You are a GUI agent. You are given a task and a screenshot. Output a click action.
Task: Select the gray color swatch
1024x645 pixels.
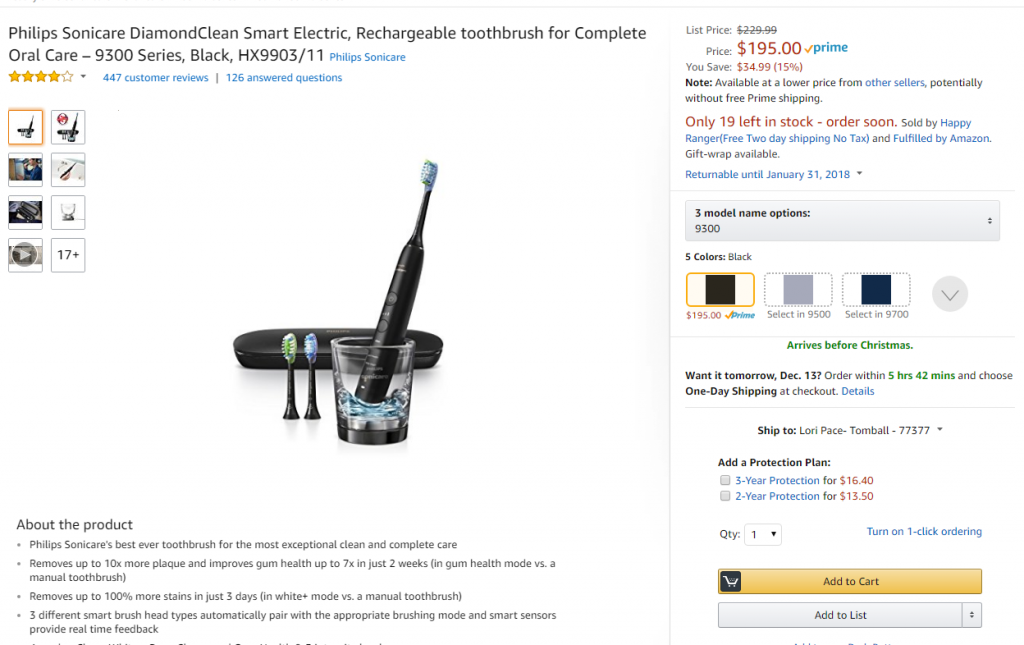798,290
